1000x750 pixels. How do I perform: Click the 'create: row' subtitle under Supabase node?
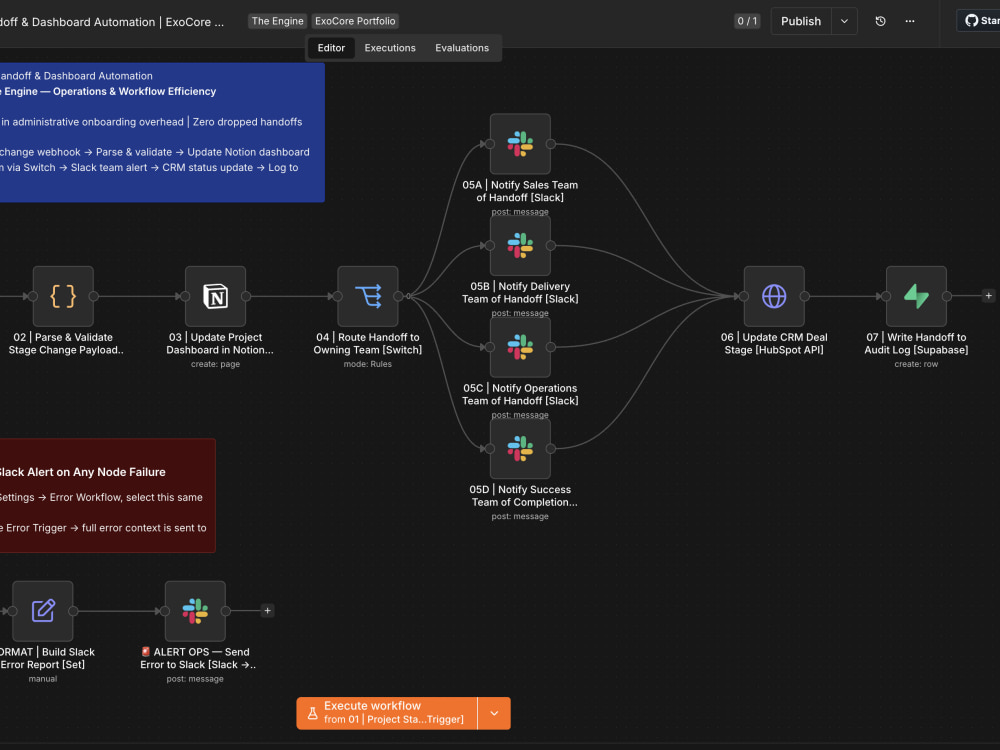click(916, 364)
